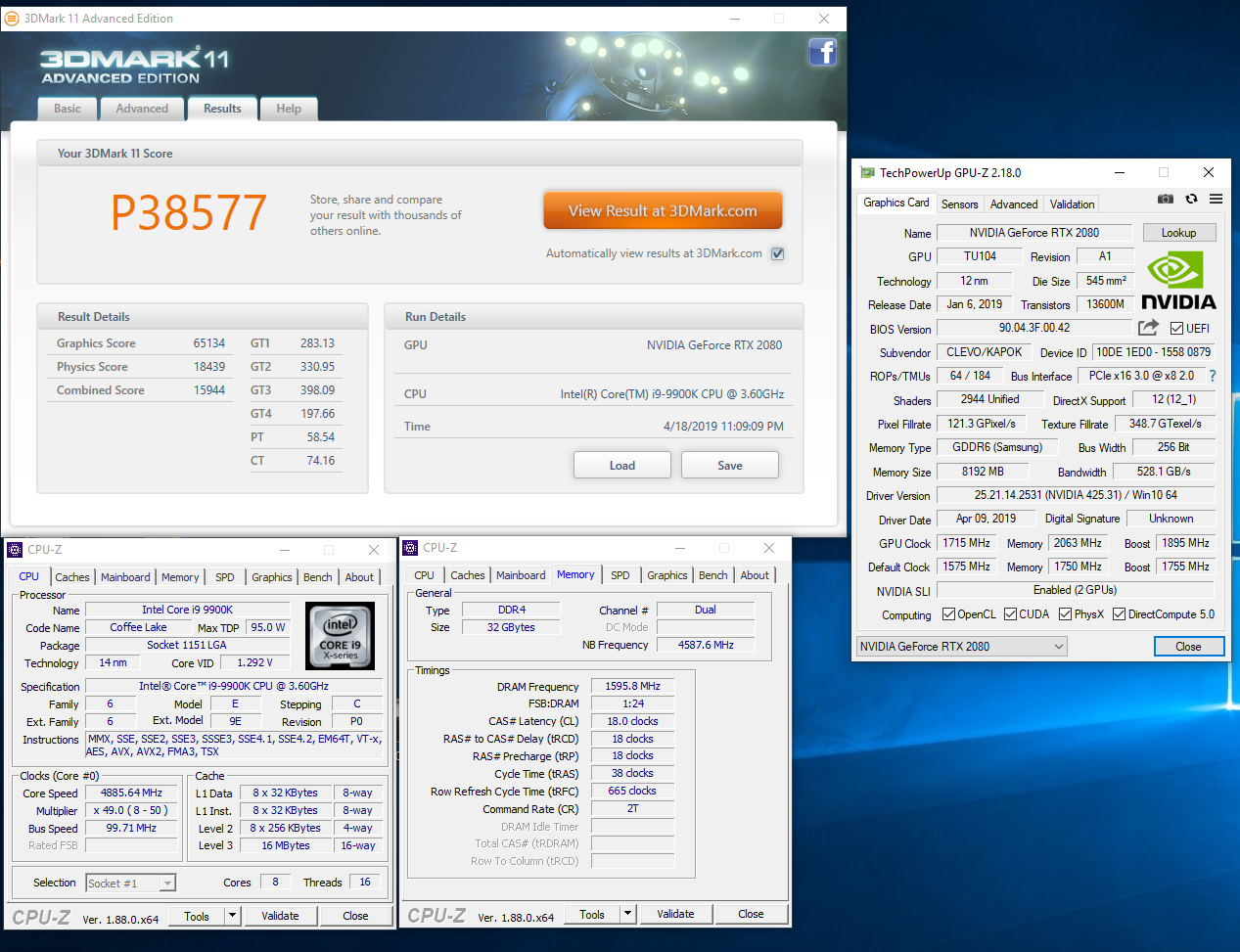Open the Validation tab in GPU-Z
Screen dimensions: 1240x952
point(1072,204)
